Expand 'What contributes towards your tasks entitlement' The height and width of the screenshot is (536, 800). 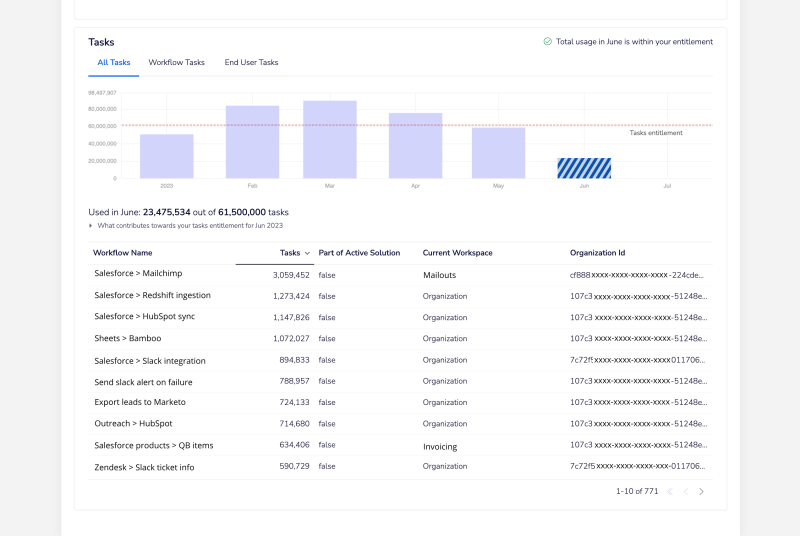pos(91,226)
